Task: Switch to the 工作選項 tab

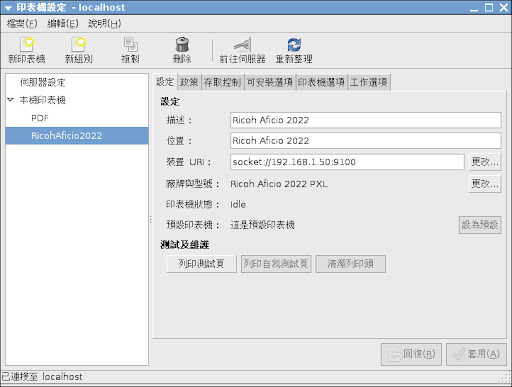Action: pos(369,82)
